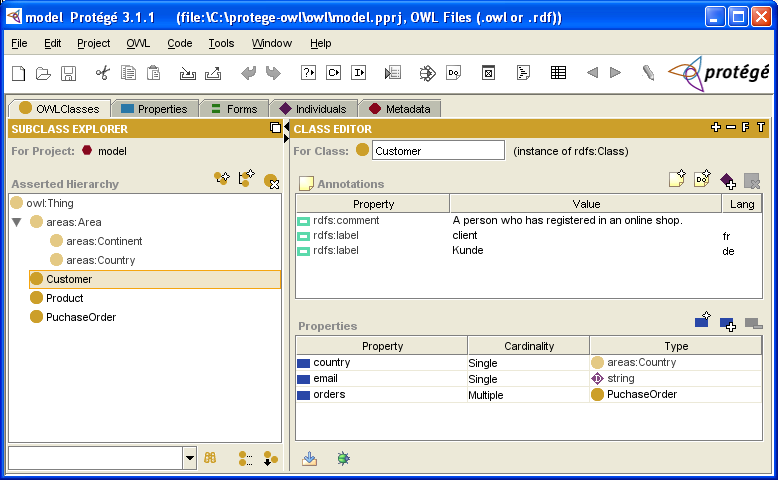
Task: Select the PuchaseOrder class in hierarchy
Action: click(80, 317)
